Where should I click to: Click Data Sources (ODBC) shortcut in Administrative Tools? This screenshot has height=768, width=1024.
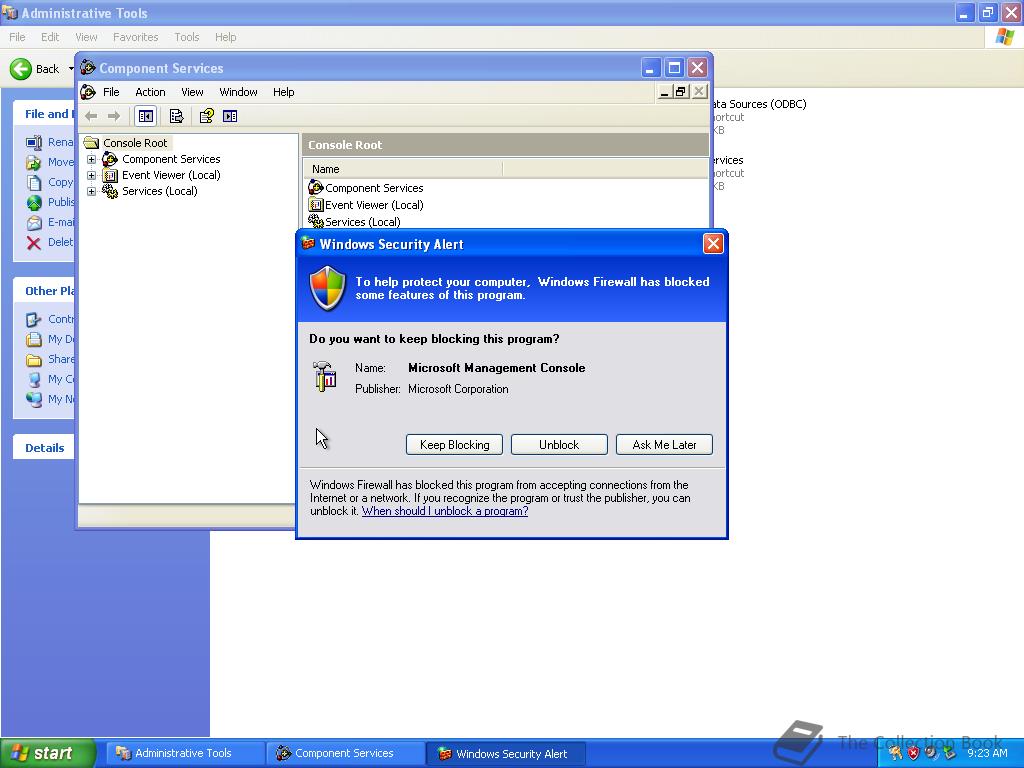[759, 104]
